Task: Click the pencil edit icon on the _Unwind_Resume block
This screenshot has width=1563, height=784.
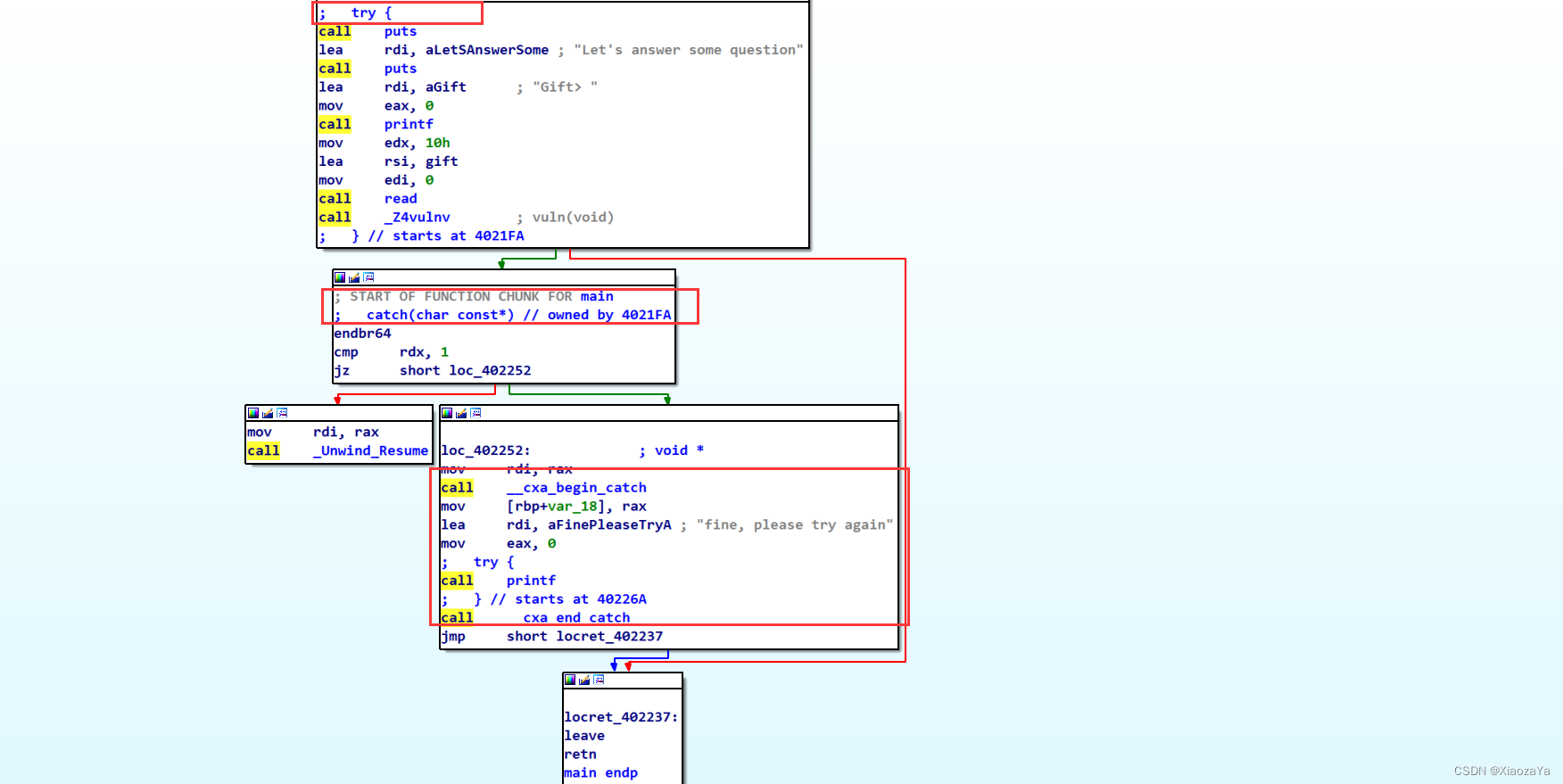Action: 268,413
